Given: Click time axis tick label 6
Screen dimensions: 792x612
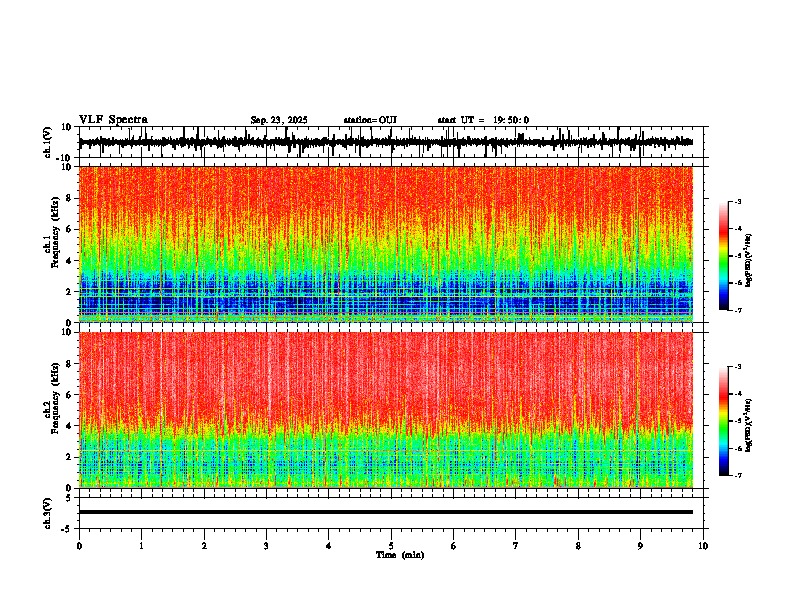Looking at the screenshot, I should (453, 546).
